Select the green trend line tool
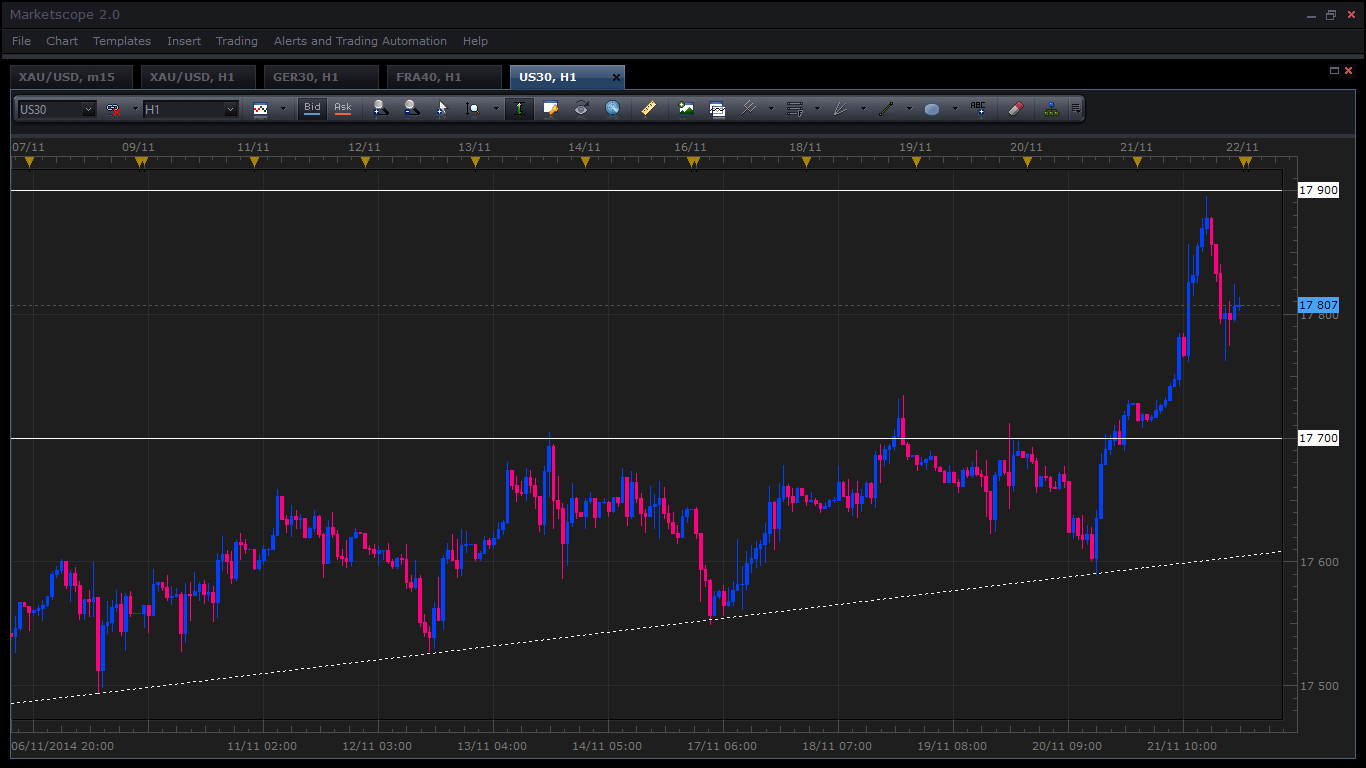 [886, 109]
